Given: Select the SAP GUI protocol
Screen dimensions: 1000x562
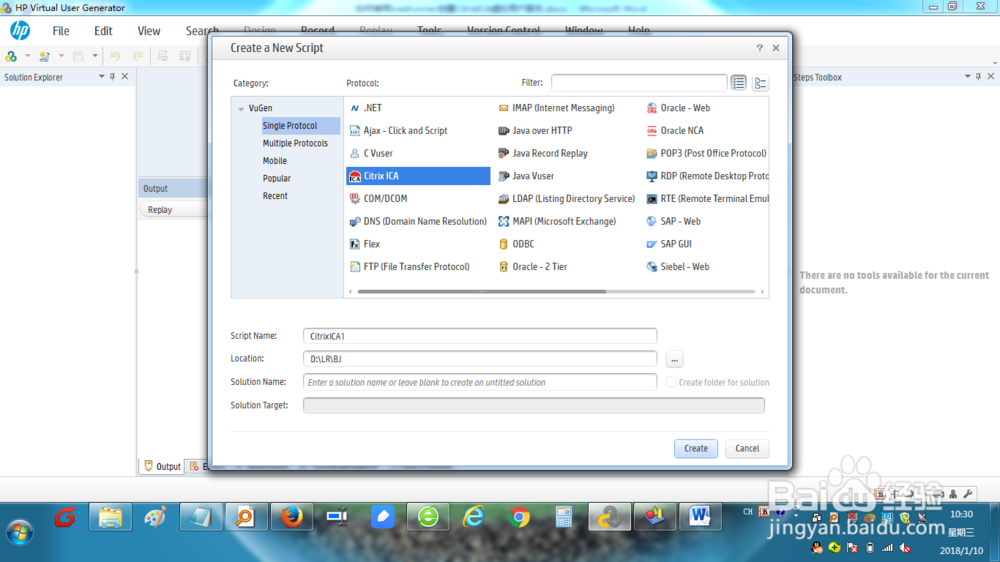Looking at the screenshot, I should tap(669, 244).
